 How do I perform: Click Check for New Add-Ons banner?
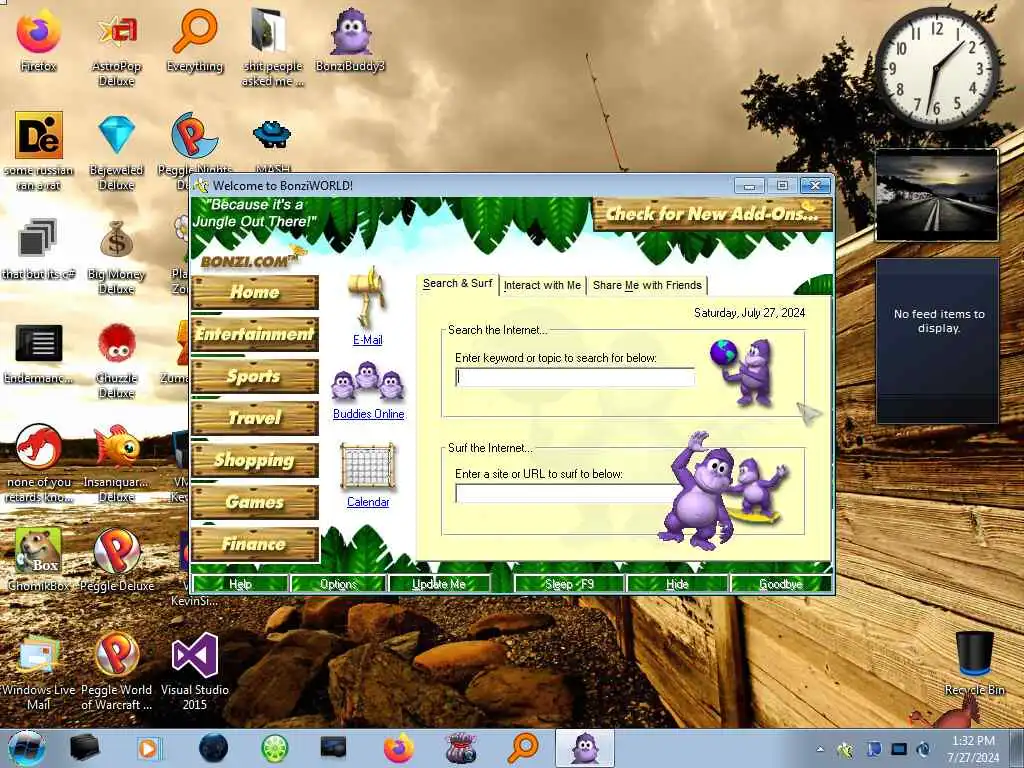click(712, 214)
